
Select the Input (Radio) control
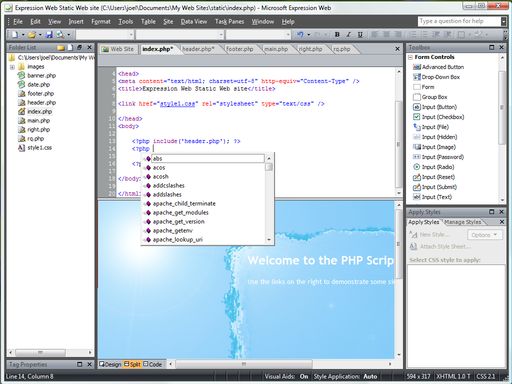point(434,167)
